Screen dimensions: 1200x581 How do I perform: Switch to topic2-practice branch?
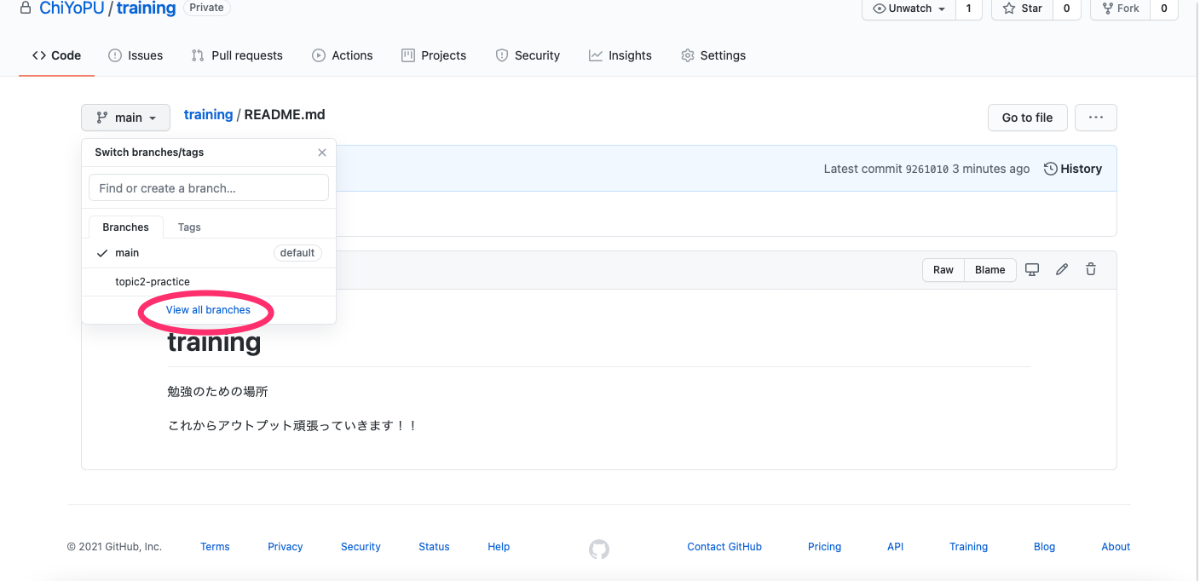point(209,282)
